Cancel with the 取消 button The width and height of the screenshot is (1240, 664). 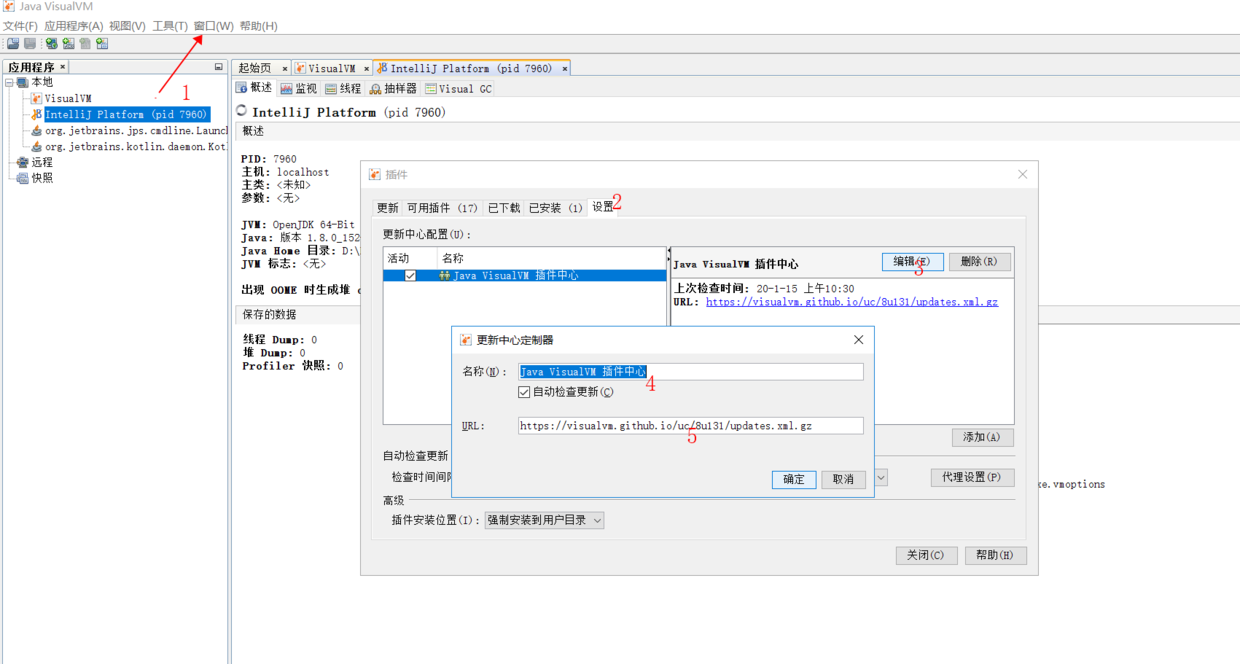[x=843, y=479]
